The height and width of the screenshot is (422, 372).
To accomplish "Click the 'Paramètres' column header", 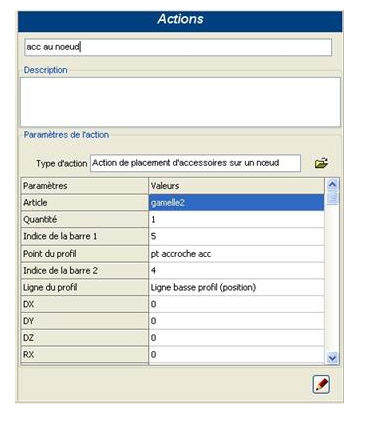I will (x=85, y=186).
